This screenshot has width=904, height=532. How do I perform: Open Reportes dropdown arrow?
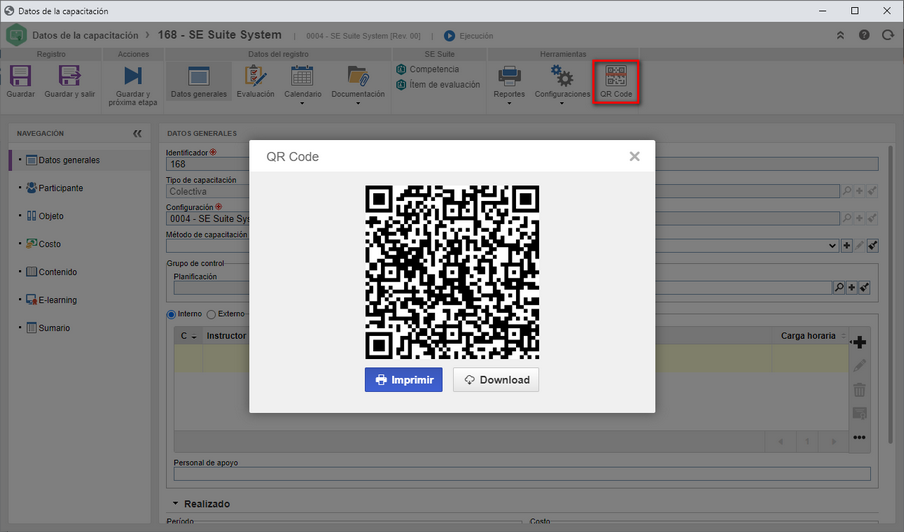[x=509, y=103]
